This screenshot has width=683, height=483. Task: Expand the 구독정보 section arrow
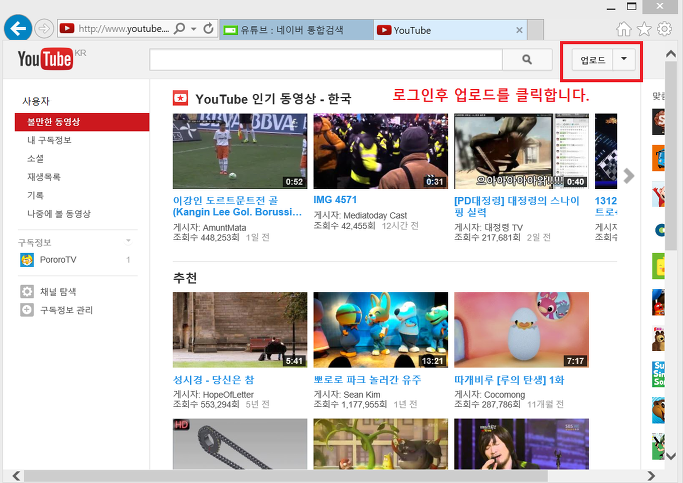click(128, 240)
